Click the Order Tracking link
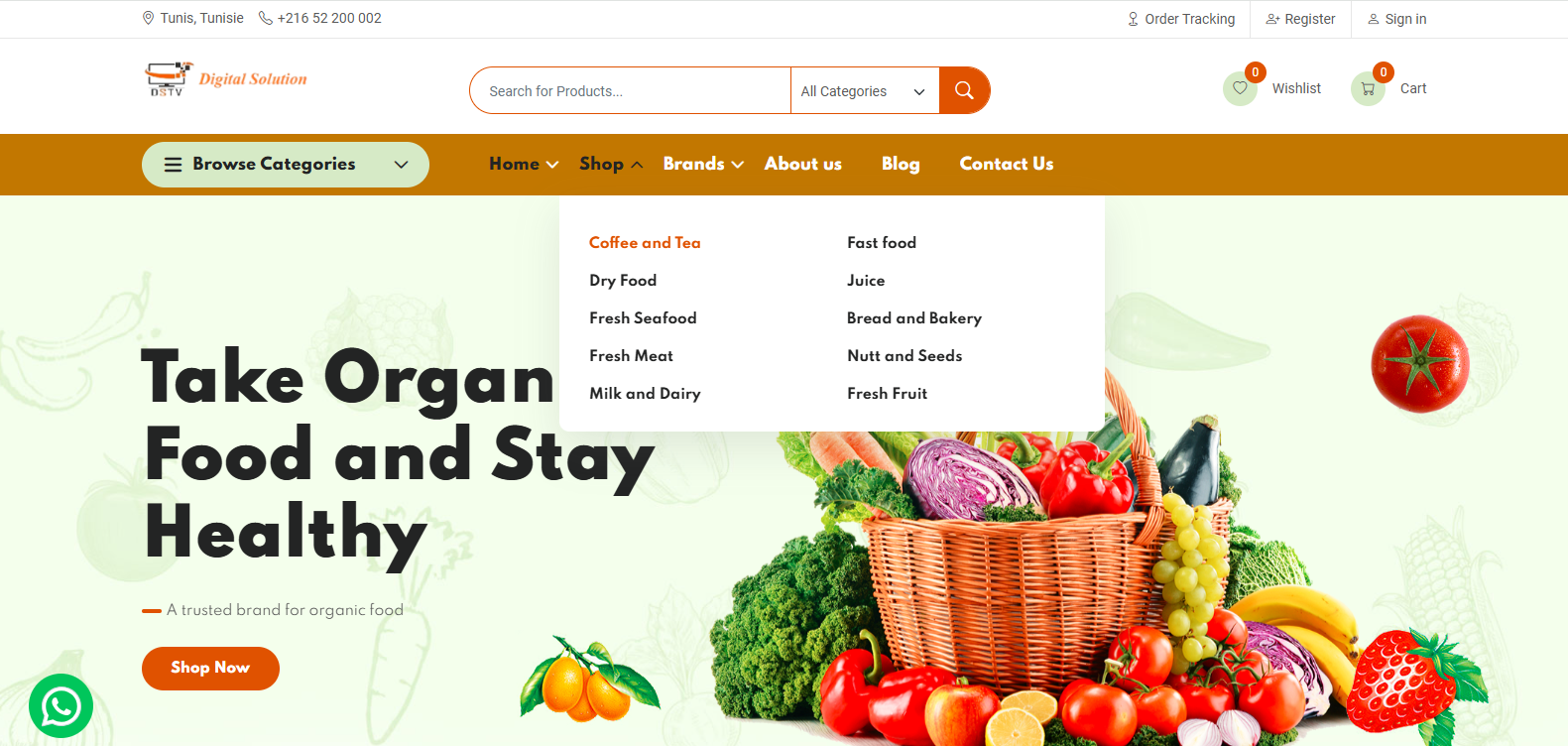This screenshot has width=1568, height=746. [x=1181, y=19]
